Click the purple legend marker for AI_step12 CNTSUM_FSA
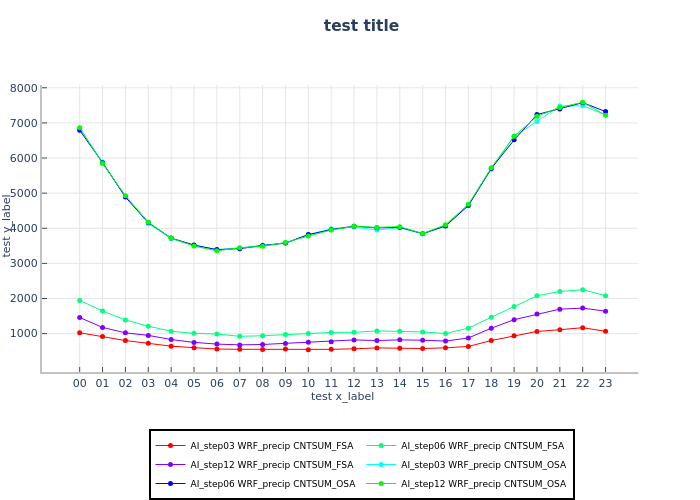The image size is (700, 500). (170, 464)
